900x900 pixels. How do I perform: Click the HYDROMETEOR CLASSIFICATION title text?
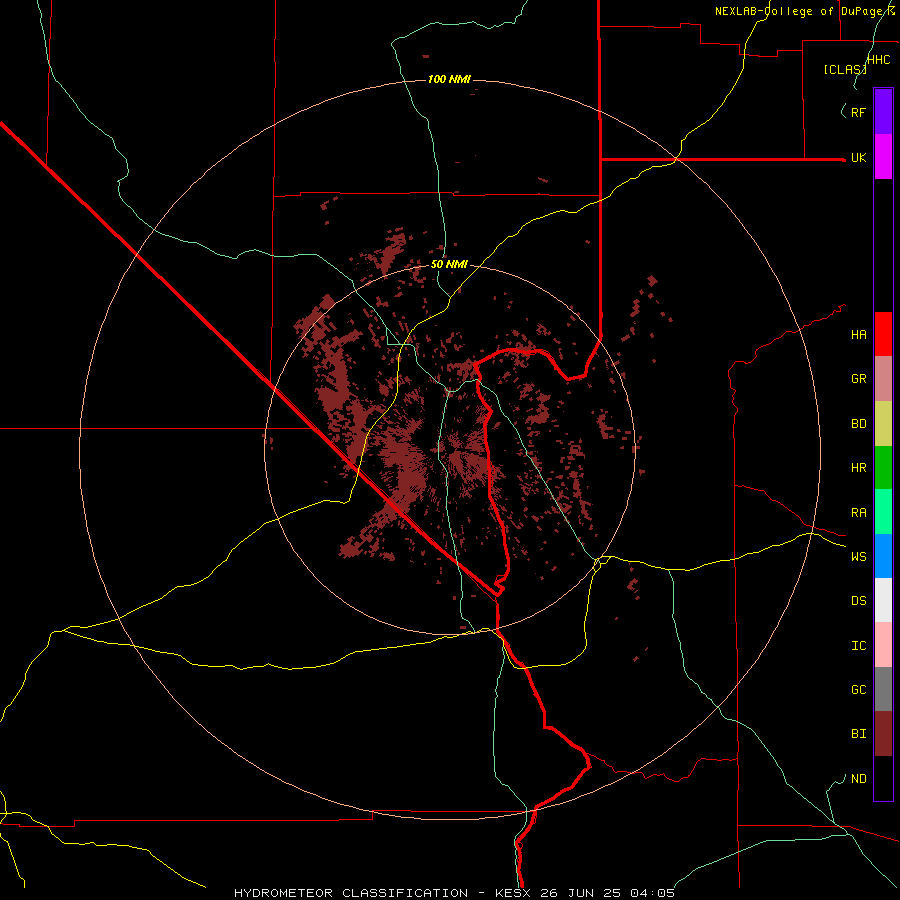(351, 893)
